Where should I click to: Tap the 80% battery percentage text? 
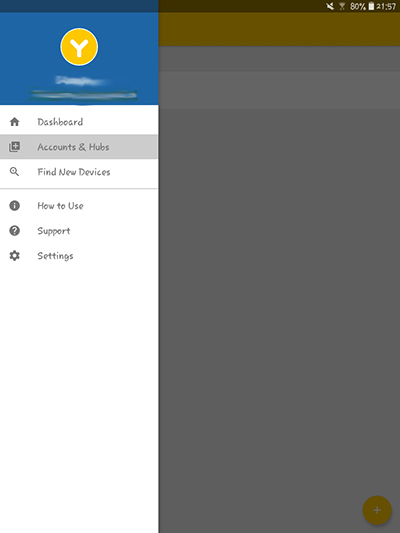358,6
